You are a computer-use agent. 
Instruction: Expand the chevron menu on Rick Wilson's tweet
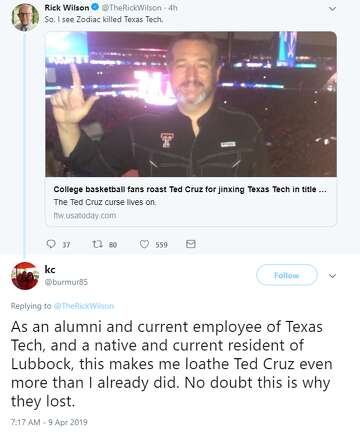pyautogui.click(x=332, y=9)
